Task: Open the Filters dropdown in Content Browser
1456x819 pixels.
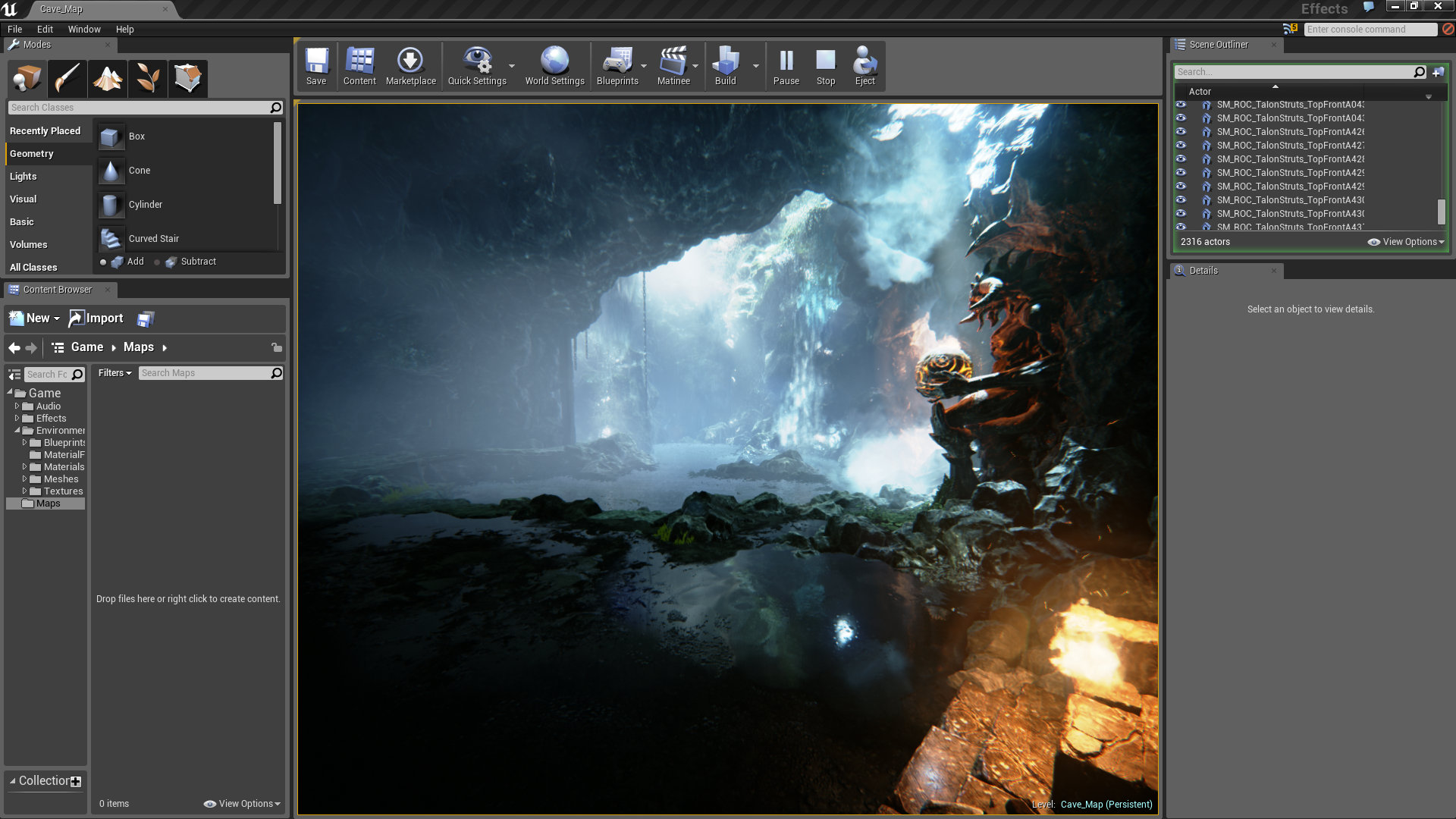Action: pos(115,373)
